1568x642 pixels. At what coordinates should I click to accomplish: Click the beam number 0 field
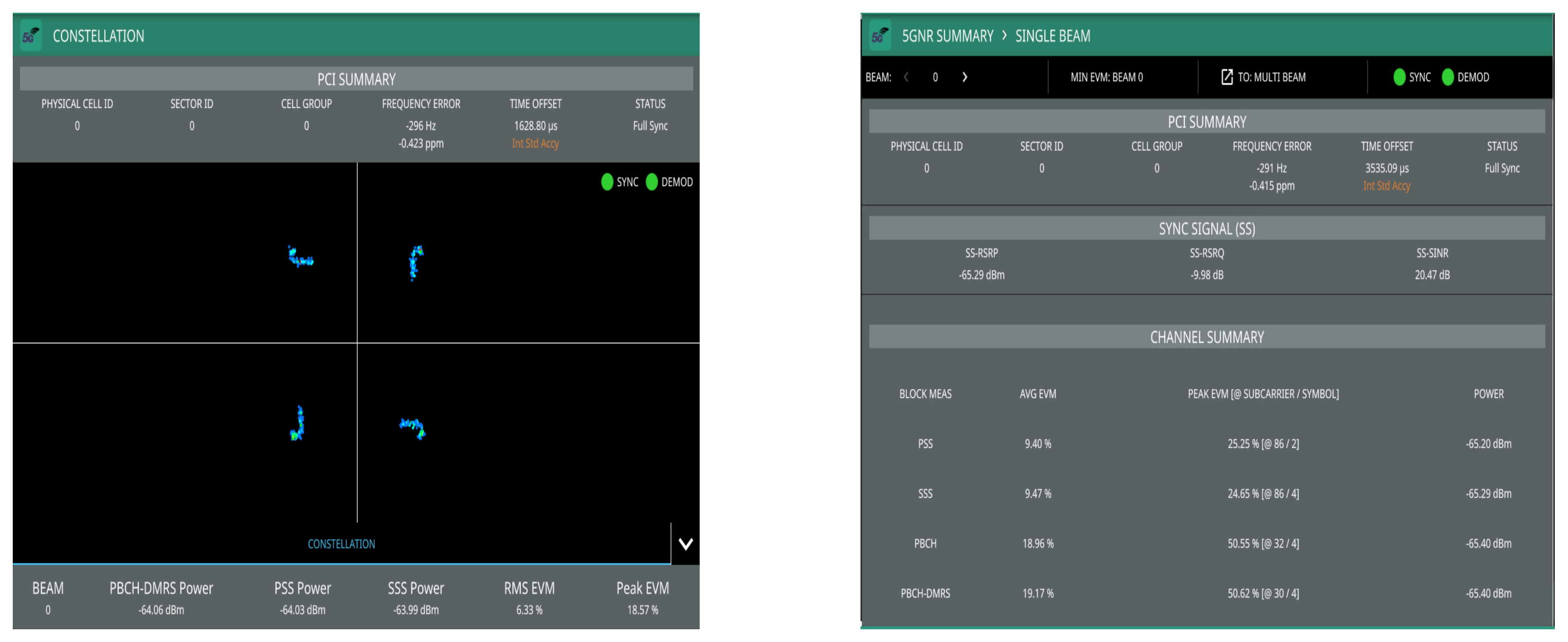935,77
